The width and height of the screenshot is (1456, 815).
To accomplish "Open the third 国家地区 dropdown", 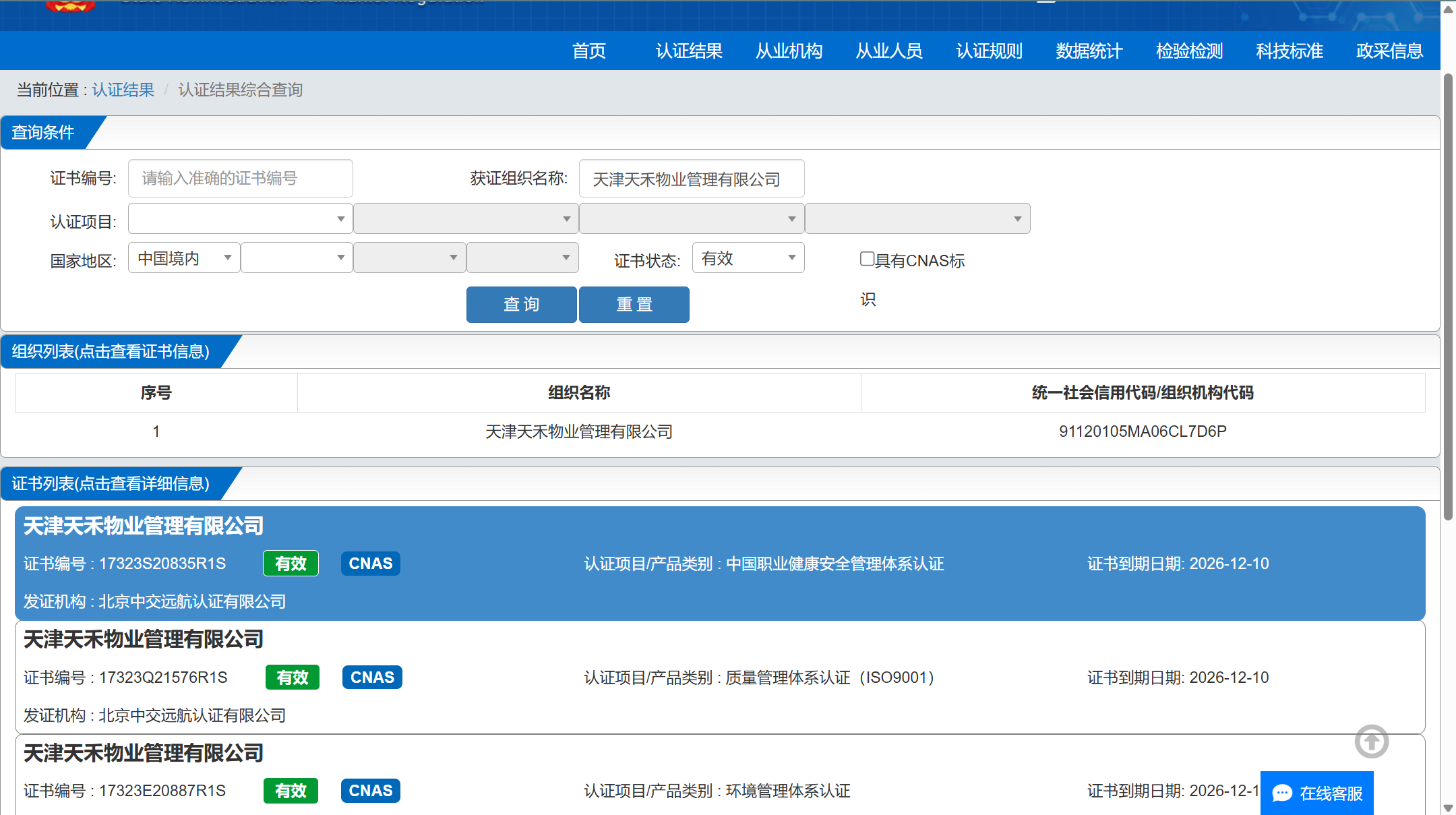I will click(410, 258).
